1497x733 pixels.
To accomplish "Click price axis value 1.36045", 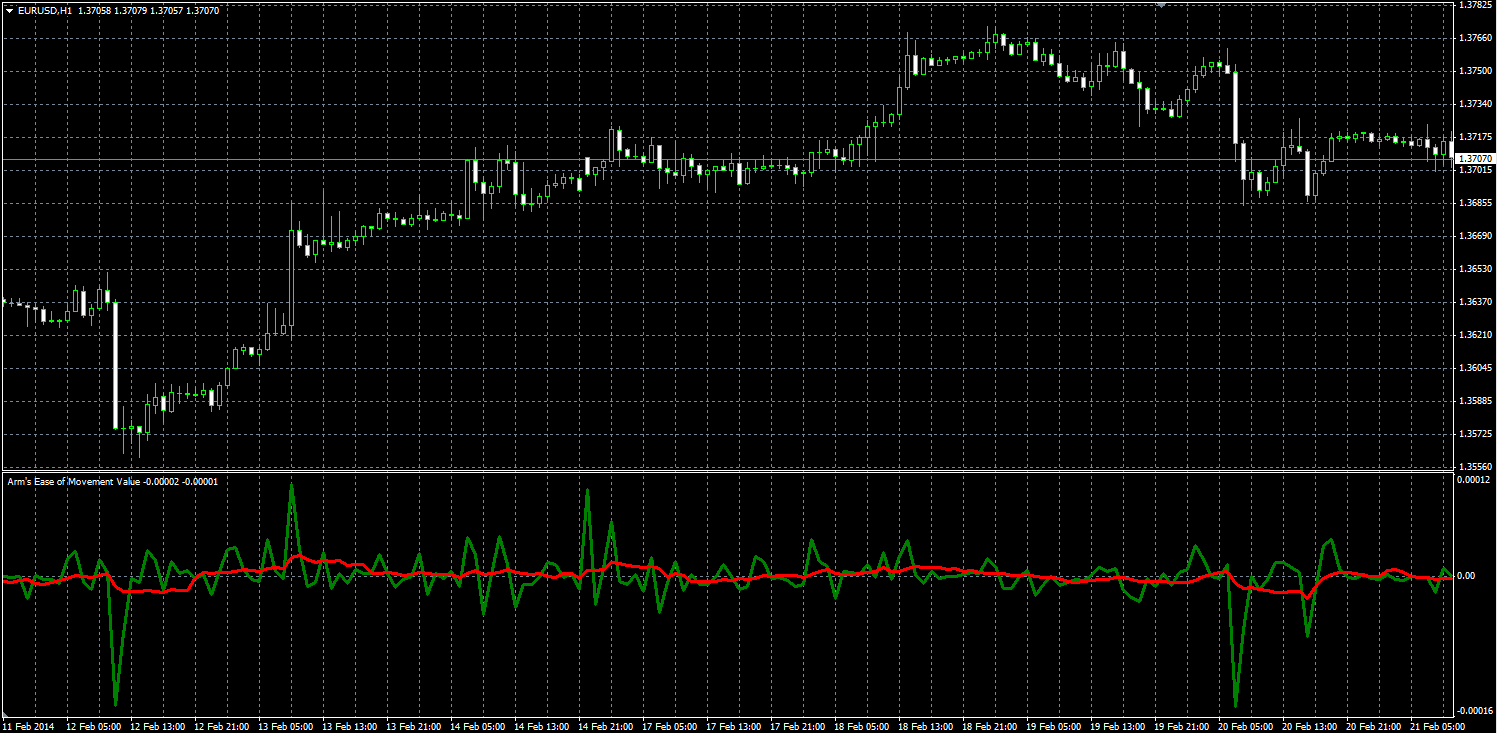I will point(1476,368).
